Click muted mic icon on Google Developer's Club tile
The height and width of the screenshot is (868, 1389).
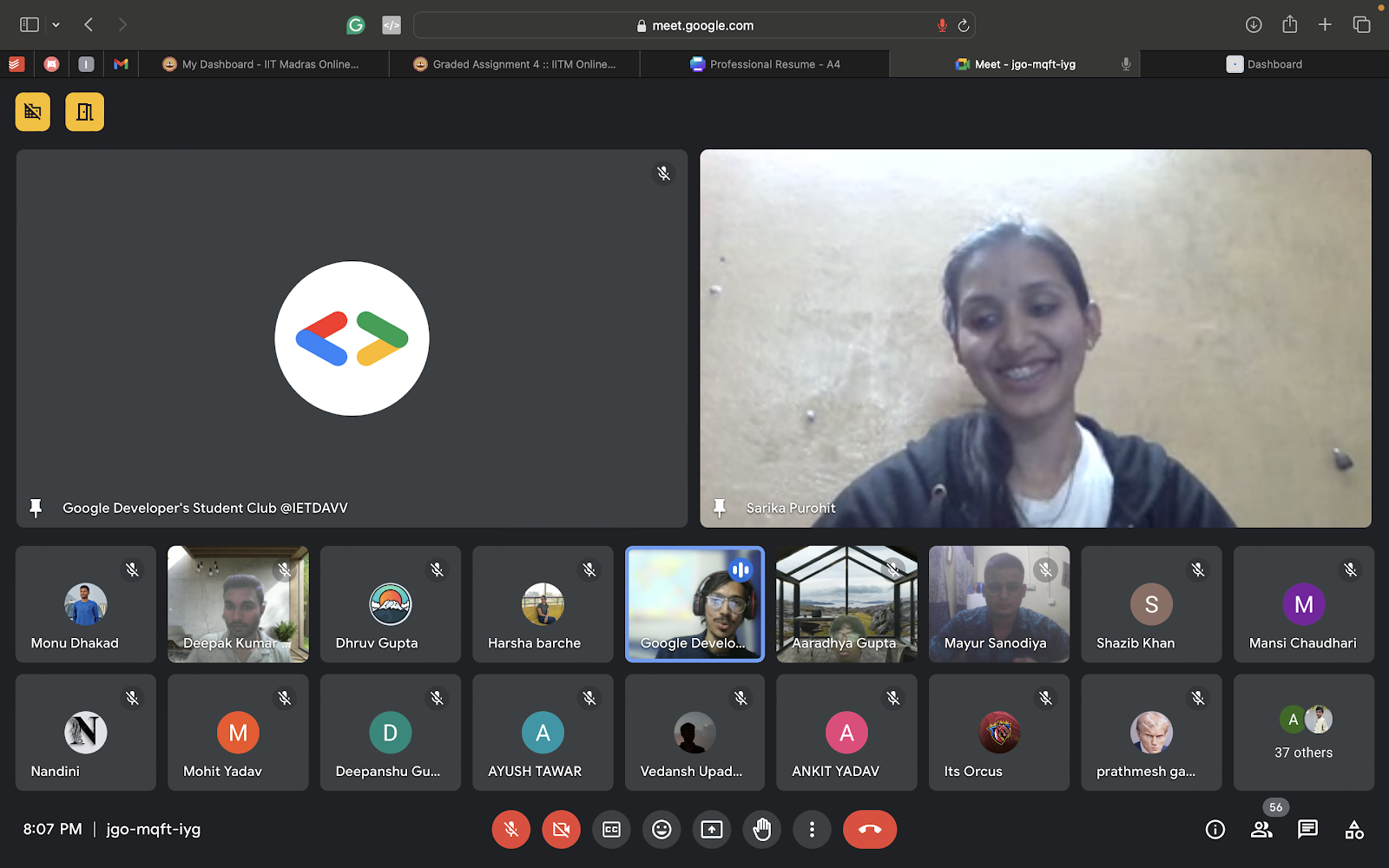pyautogui.click(x=663, y=174)
